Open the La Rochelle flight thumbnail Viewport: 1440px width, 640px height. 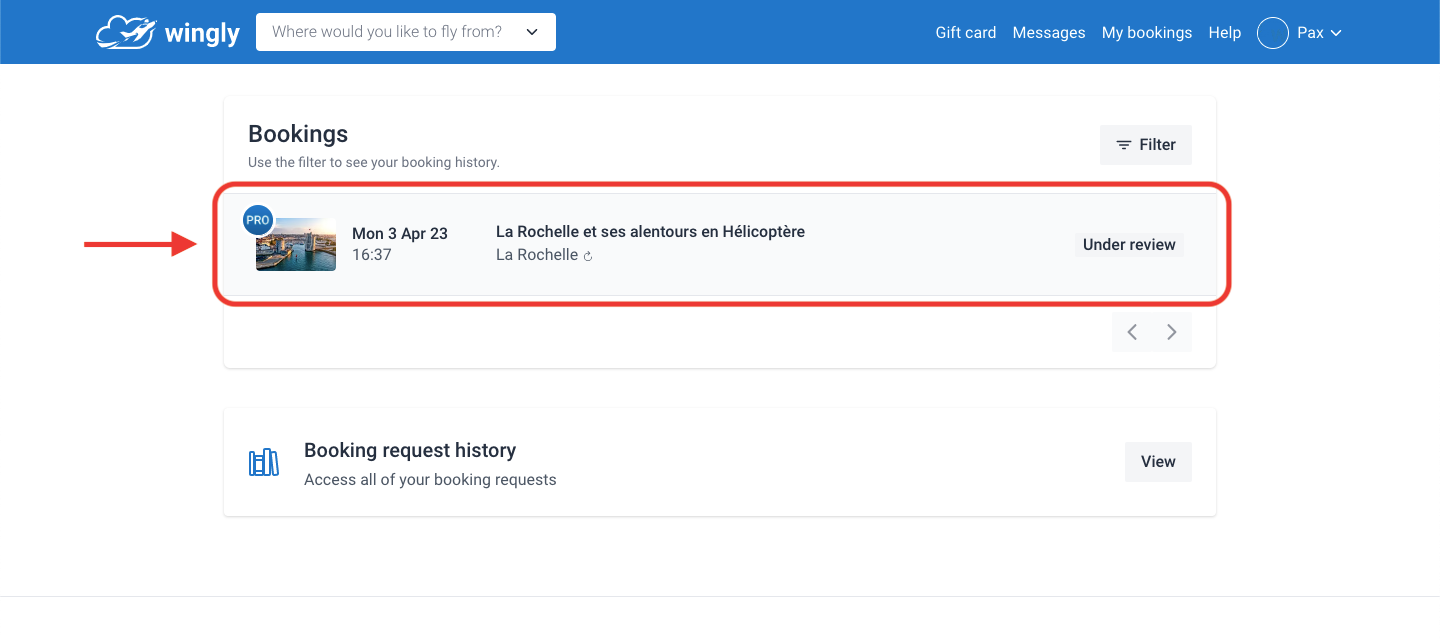pyautogui.click(x=296, y=244)
